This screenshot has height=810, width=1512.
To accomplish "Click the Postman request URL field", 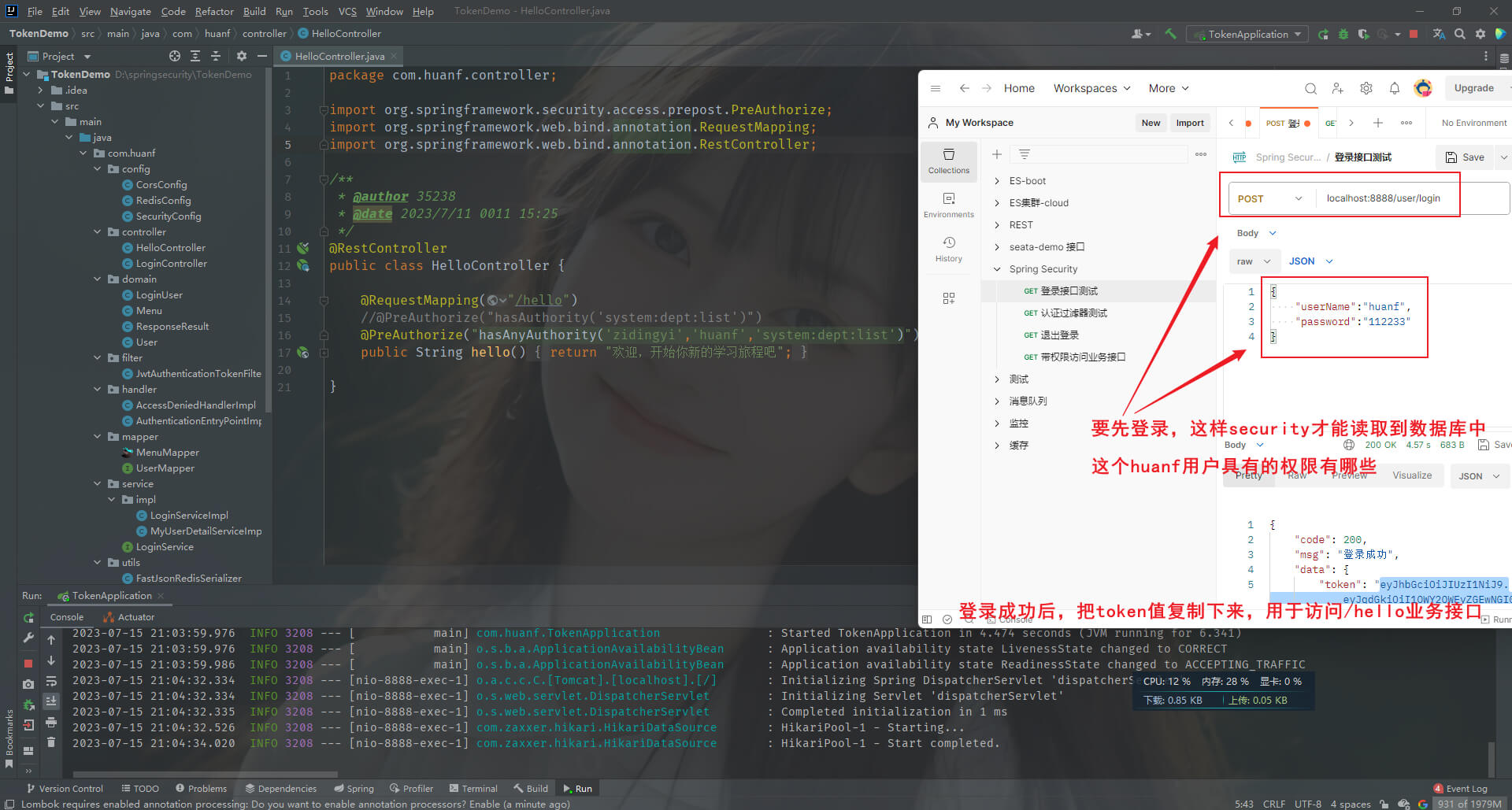I will [1414, 198].
